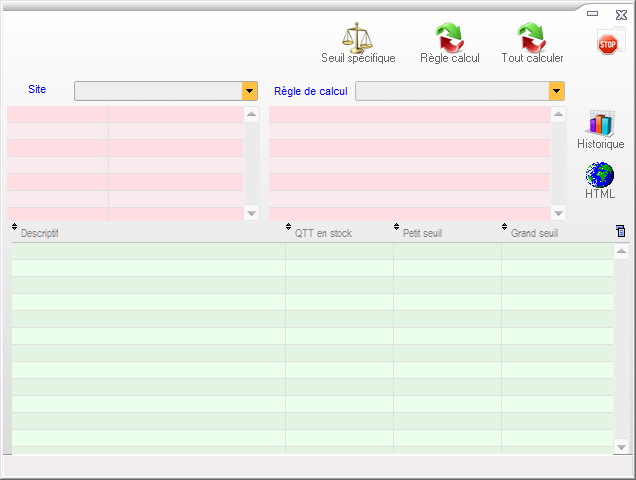This screenshot has height=480, width=636.
Task: Click the stock grid's scroll-down arrow
Action: tap(621, 447)
